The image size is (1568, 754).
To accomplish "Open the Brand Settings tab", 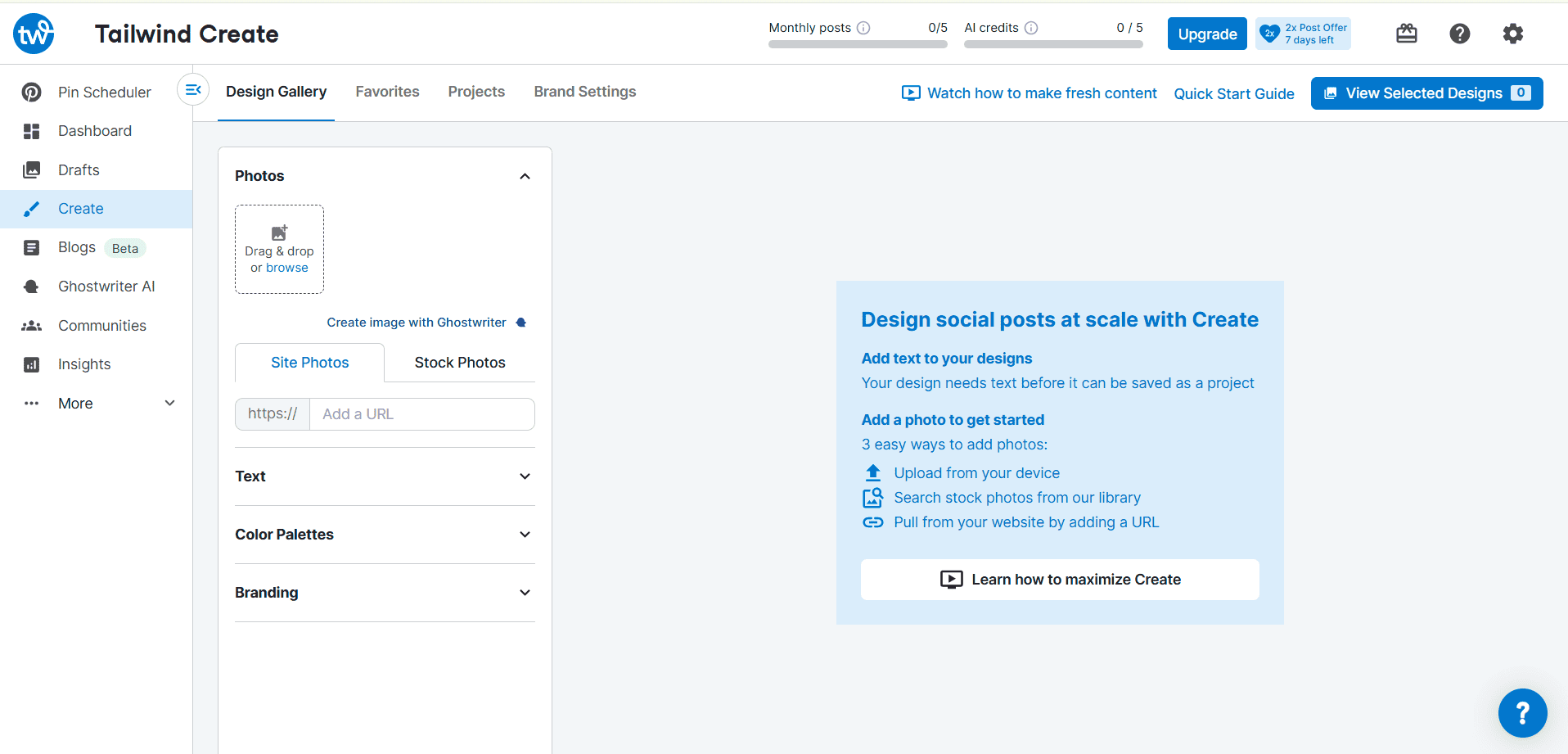I will [x=585, y=92].
